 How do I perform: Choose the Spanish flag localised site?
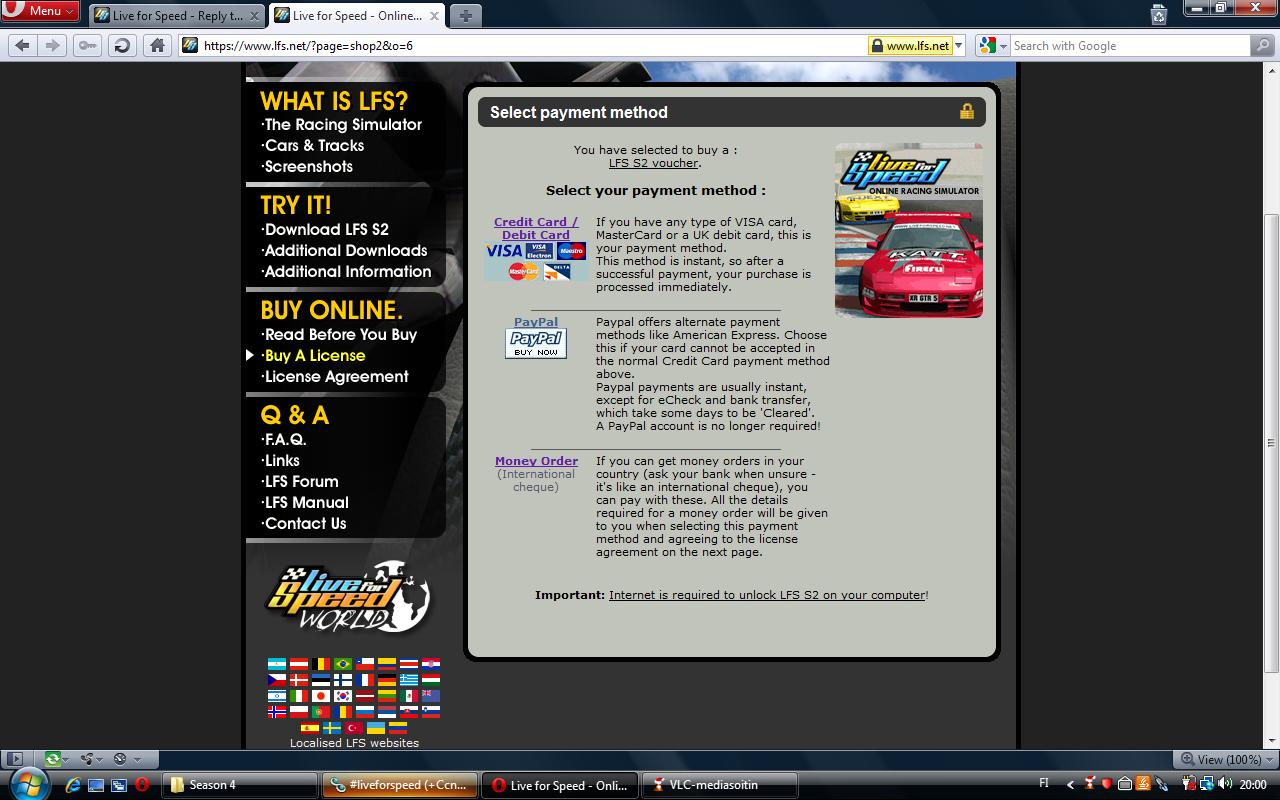[x=310, y=727]
